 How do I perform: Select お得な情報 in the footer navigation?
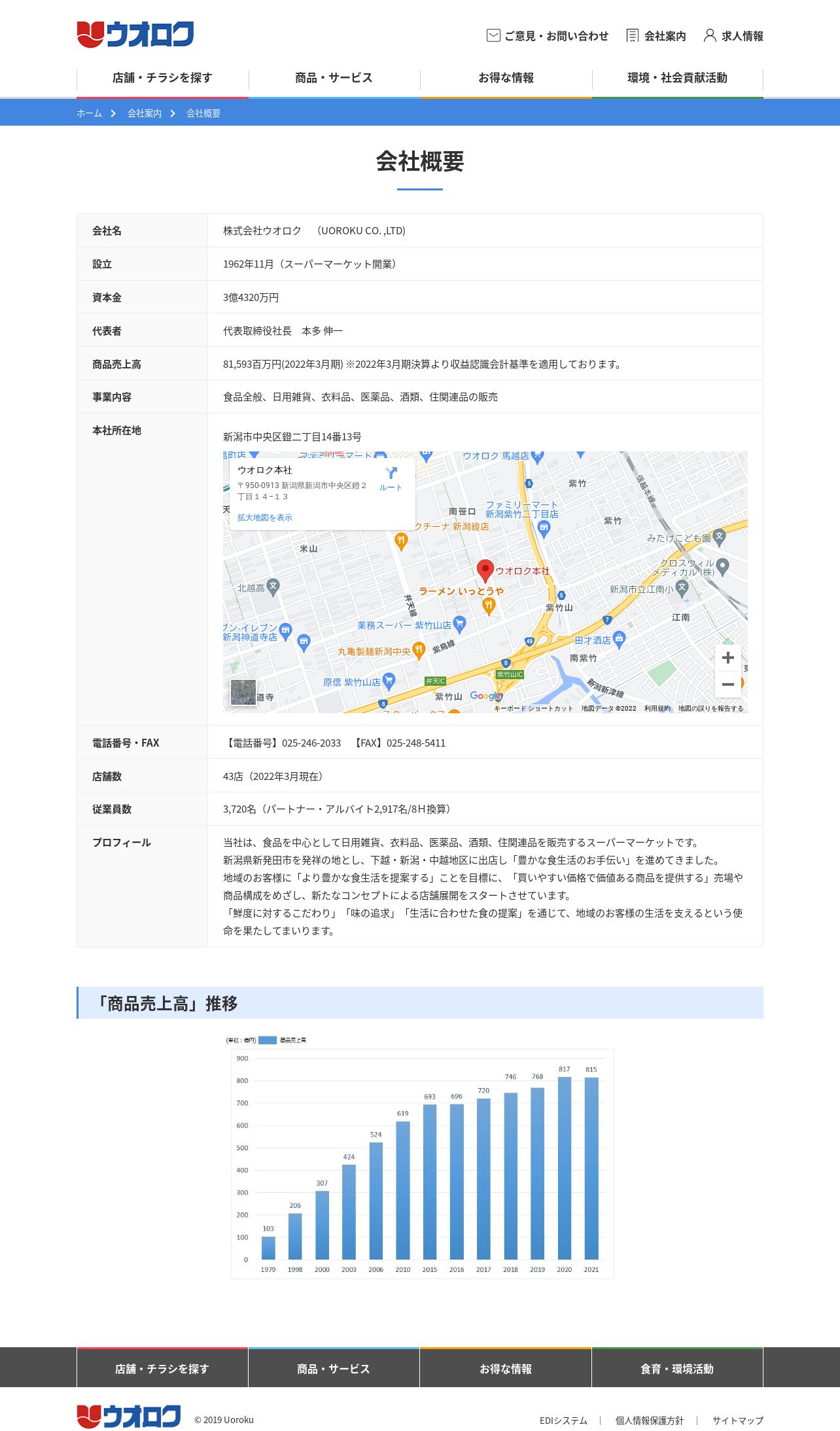506,1368
